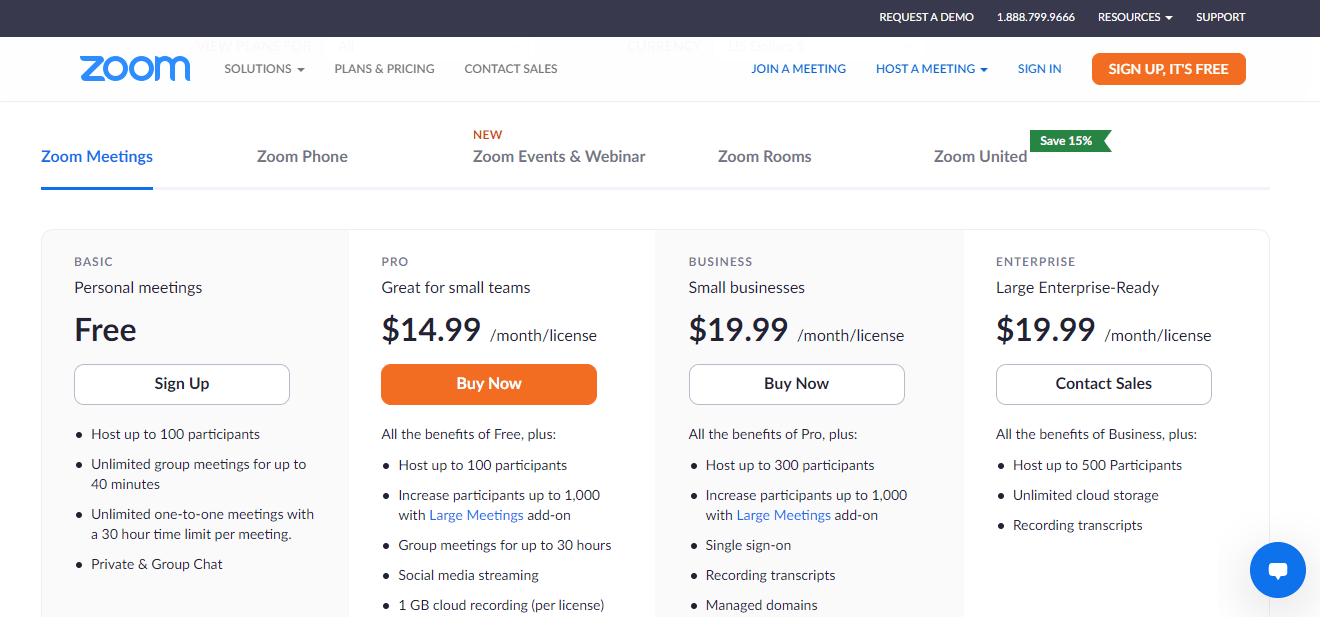Switch to the Zoom Phone tab

(302, 156)
